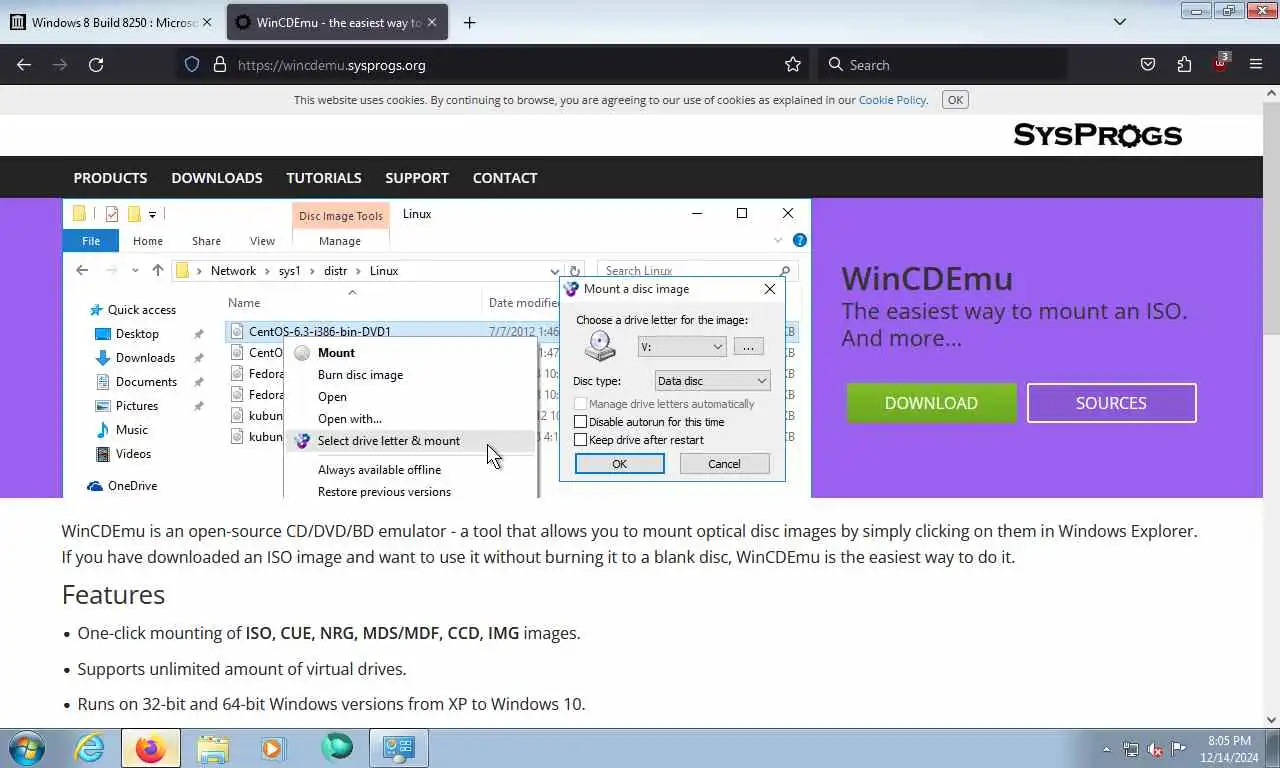Expand the Explorer ribbon chevron

pos(778,240)
